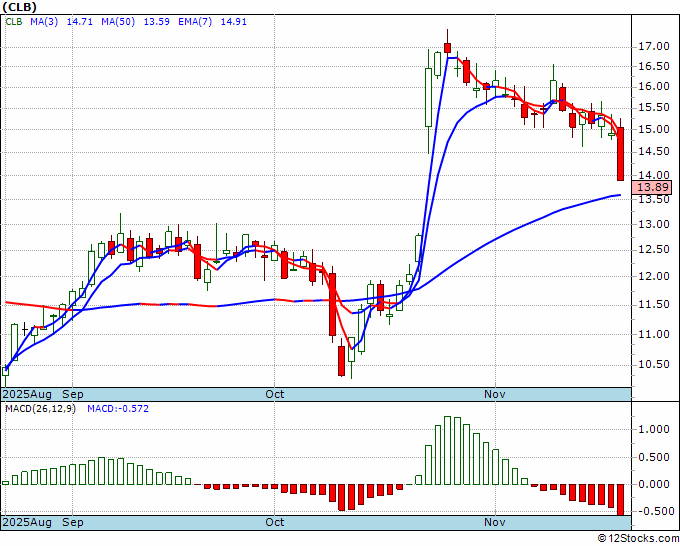680x546 pixels.
Task: Click the 14.00 price axis label
Action: click(654, 175)
